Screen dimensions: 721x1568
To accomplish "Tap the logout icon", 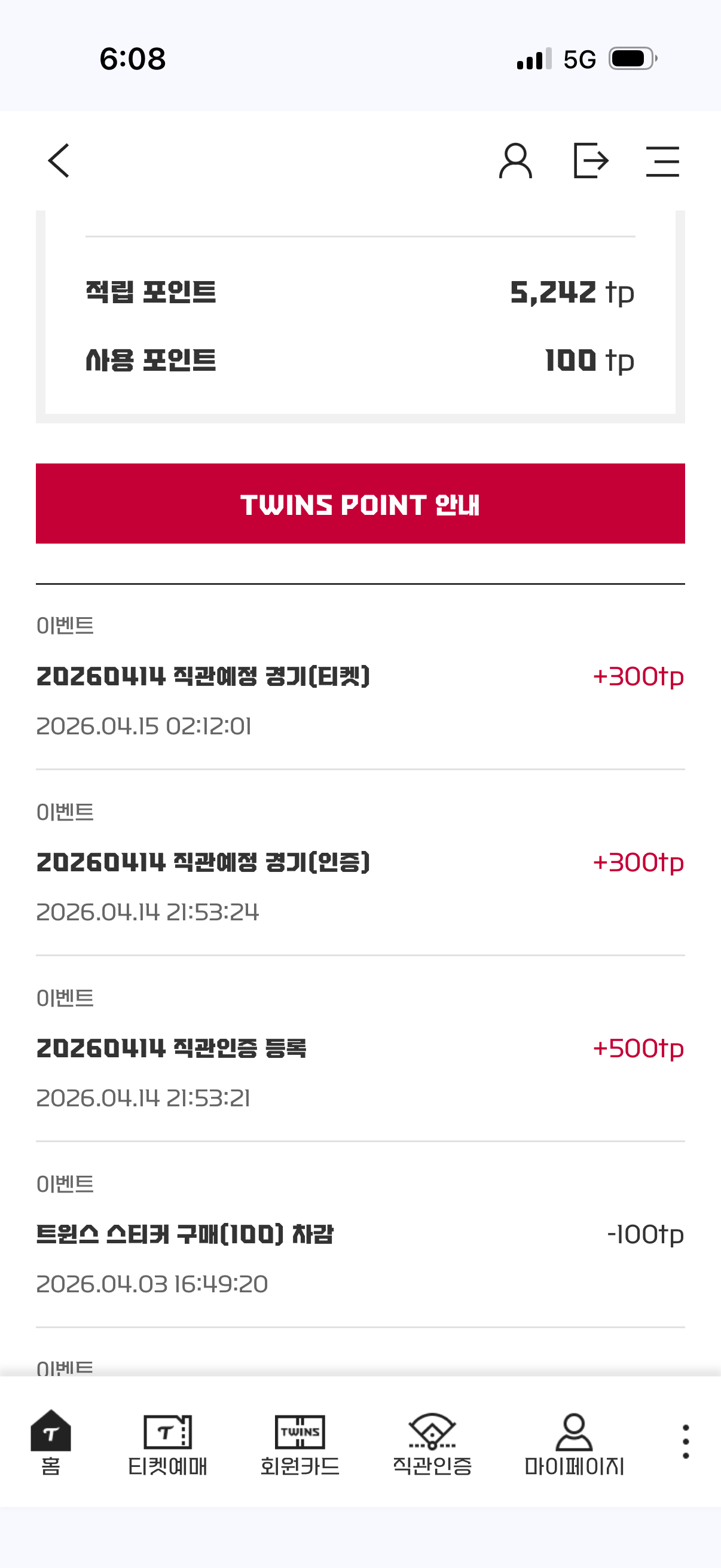I will coord(591,161).
